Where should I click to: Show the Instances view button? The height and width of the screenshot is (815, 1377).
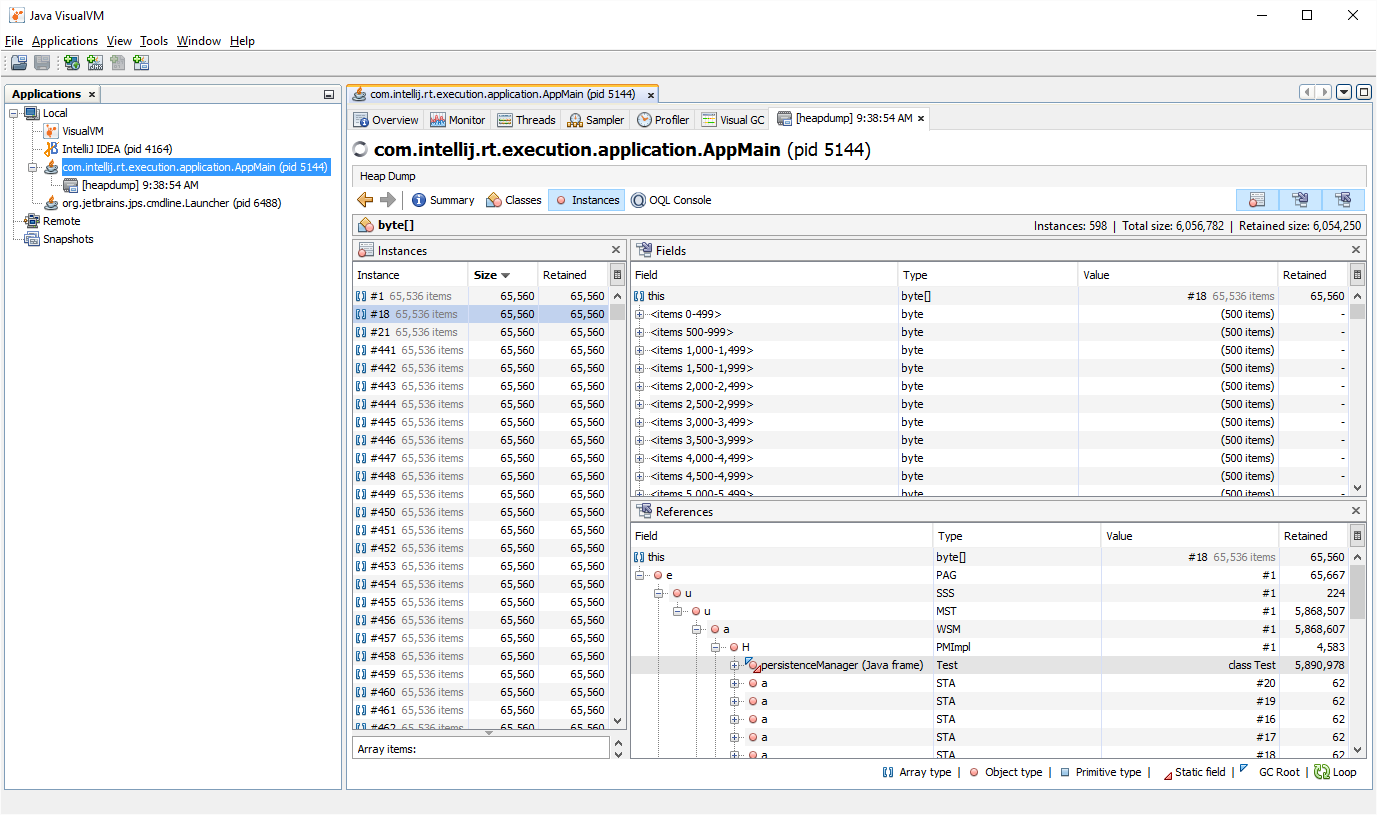587,200
